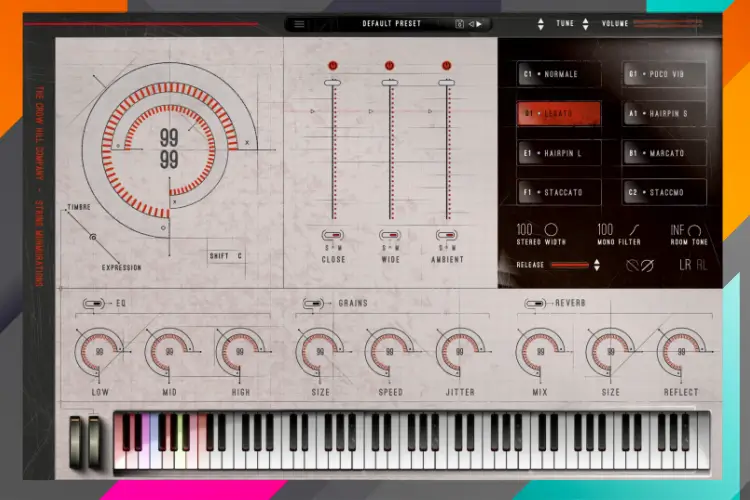Viewport: 750px width, 500px height.
Task: Flip the Wide stereo/mono switch
Action: coord(390,235)
